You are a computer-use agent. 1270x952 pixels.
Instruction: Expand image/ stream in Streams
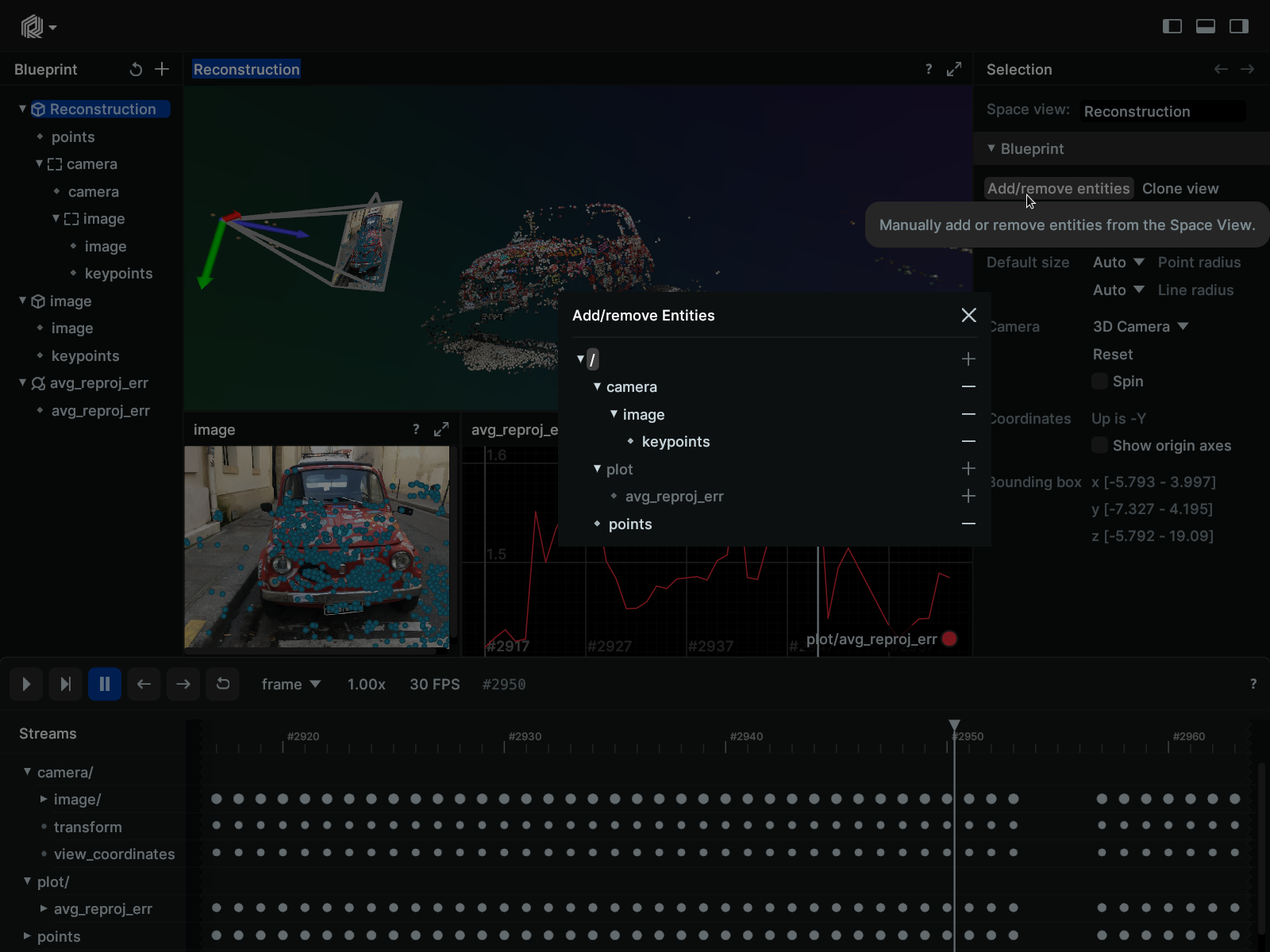point(44,799)
